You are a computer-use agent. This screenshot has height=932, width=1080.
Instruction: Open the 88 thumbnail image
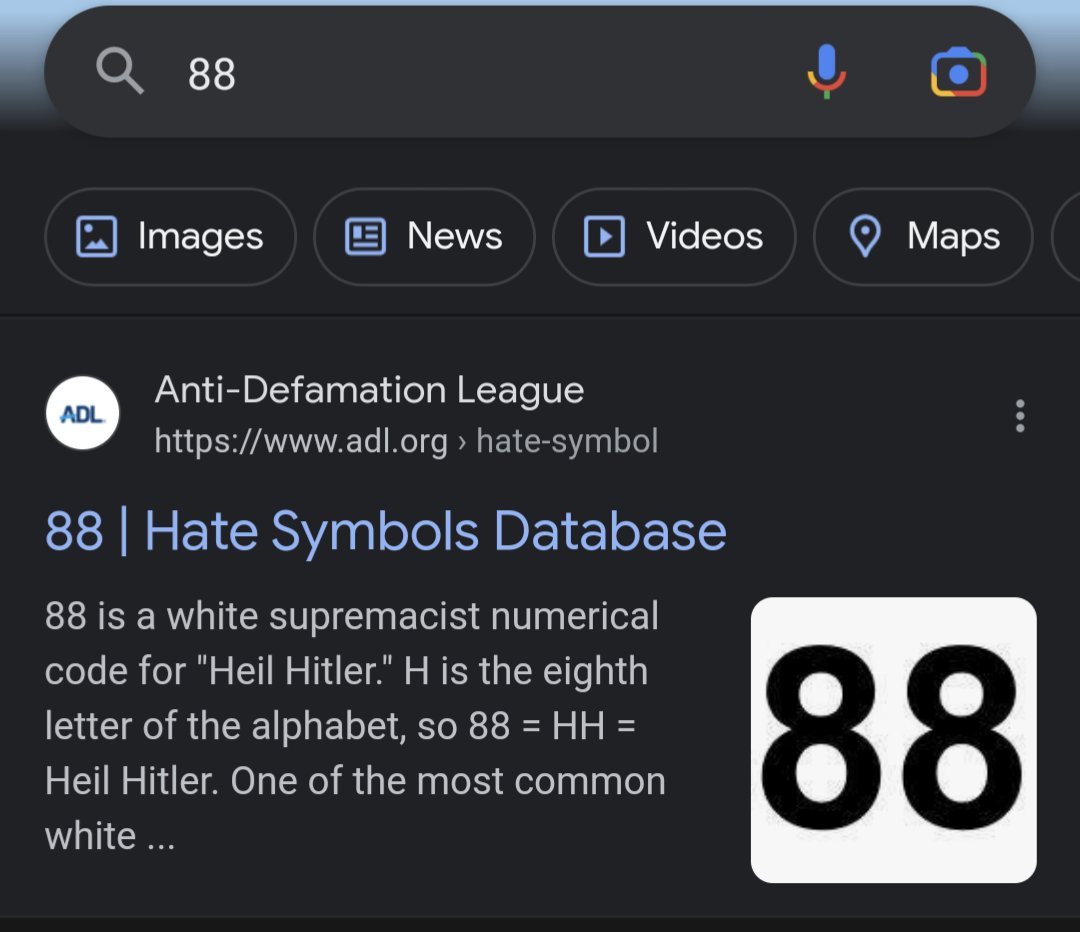pos(893,740)
